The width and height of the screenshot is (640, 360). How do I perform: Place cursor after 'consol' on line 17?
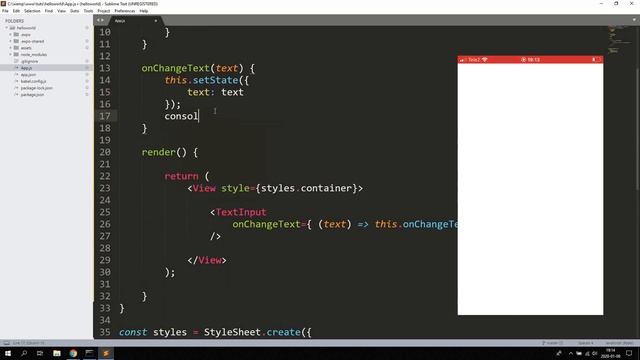(x=198, y=116)
